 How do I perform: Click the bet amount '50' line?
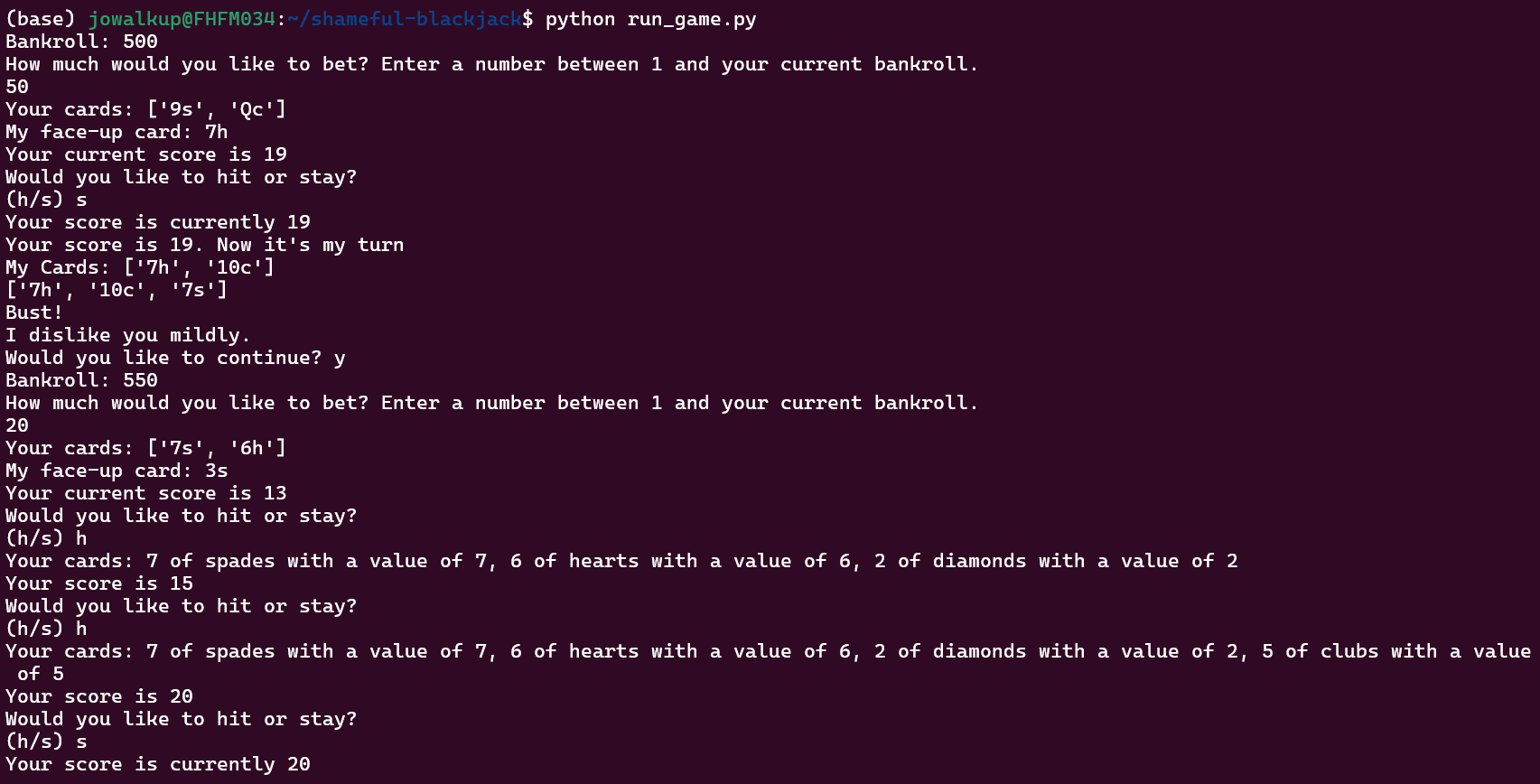click(x=17, y=87)
